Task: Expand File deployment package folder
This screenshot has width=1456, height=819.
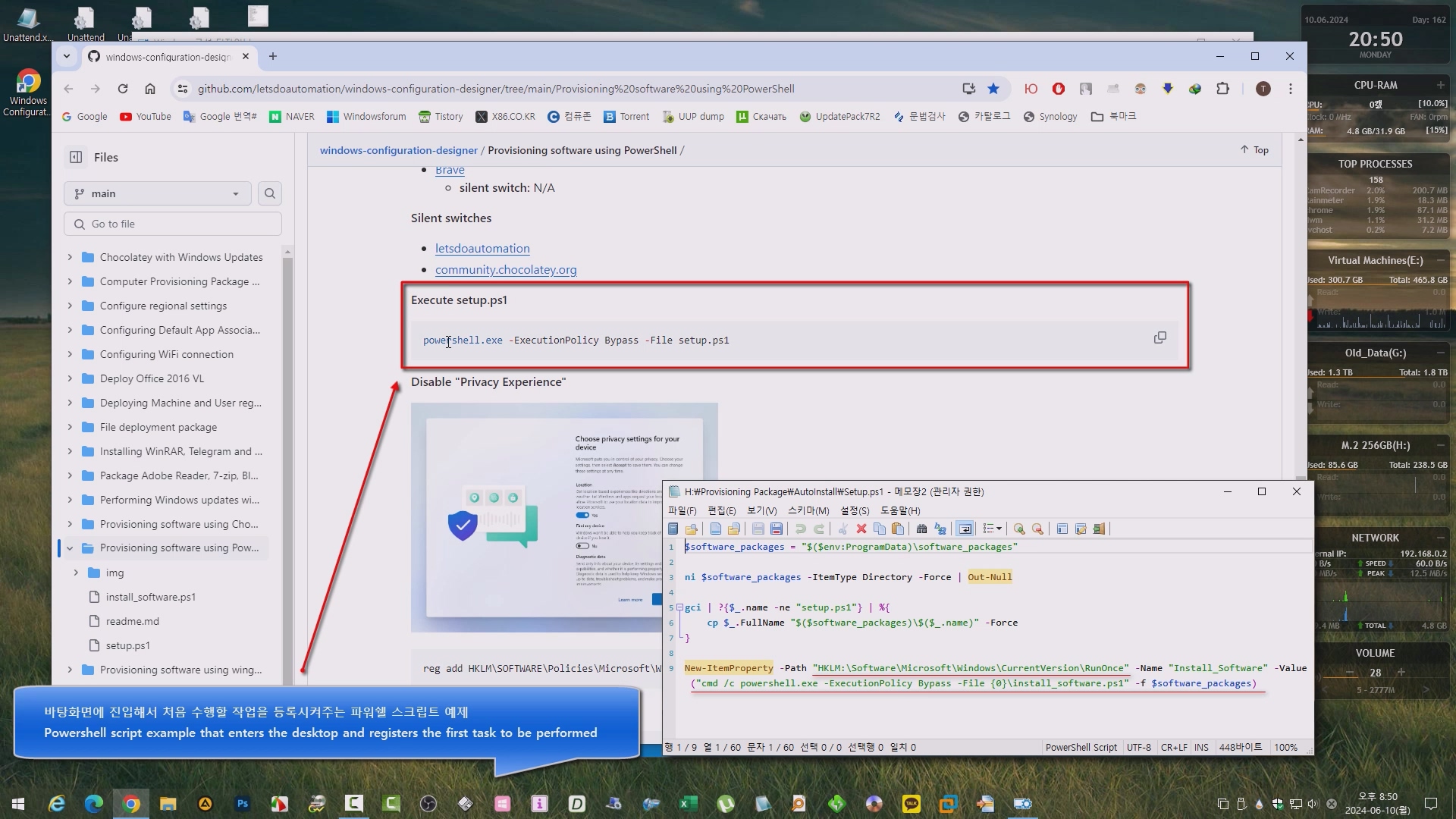Action: tap(70, 427)
